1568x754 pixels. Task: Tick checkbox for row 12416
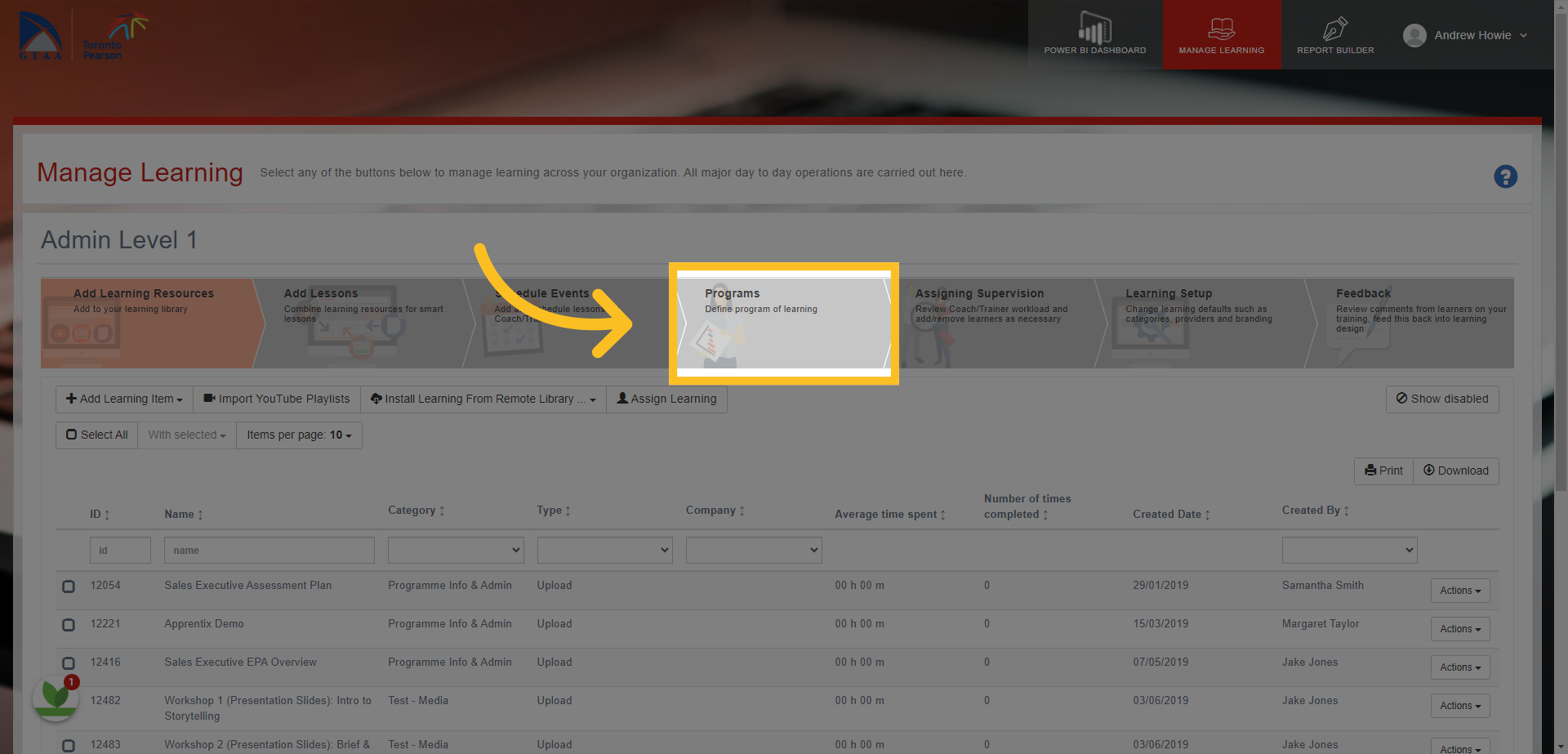click(69, 663)
